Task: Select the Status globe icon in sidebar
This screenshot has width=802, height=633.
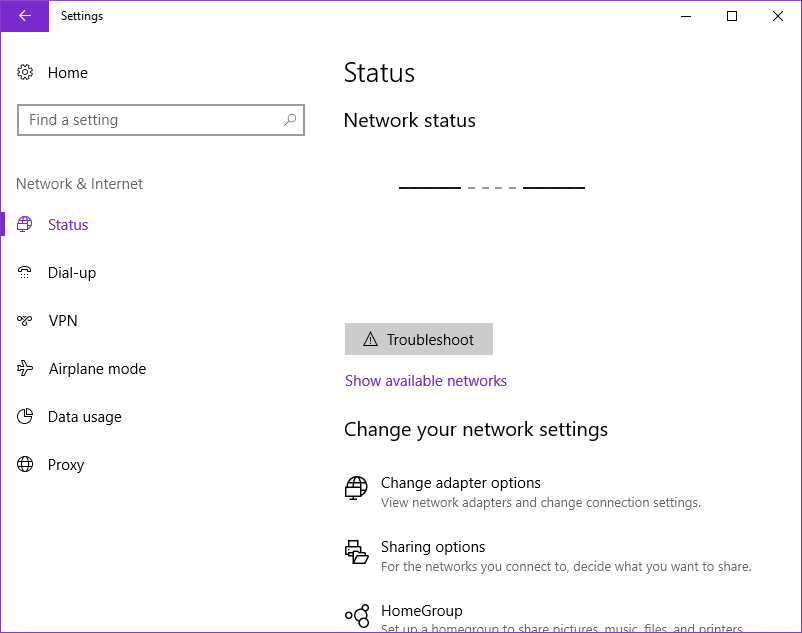Action: click(x=25, y=224)
